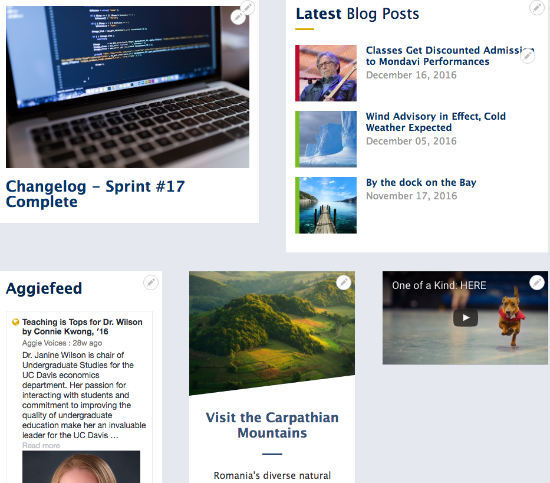Click the iceberg thumbnail image
The image size is (550, 483).
tap(326, 139)
